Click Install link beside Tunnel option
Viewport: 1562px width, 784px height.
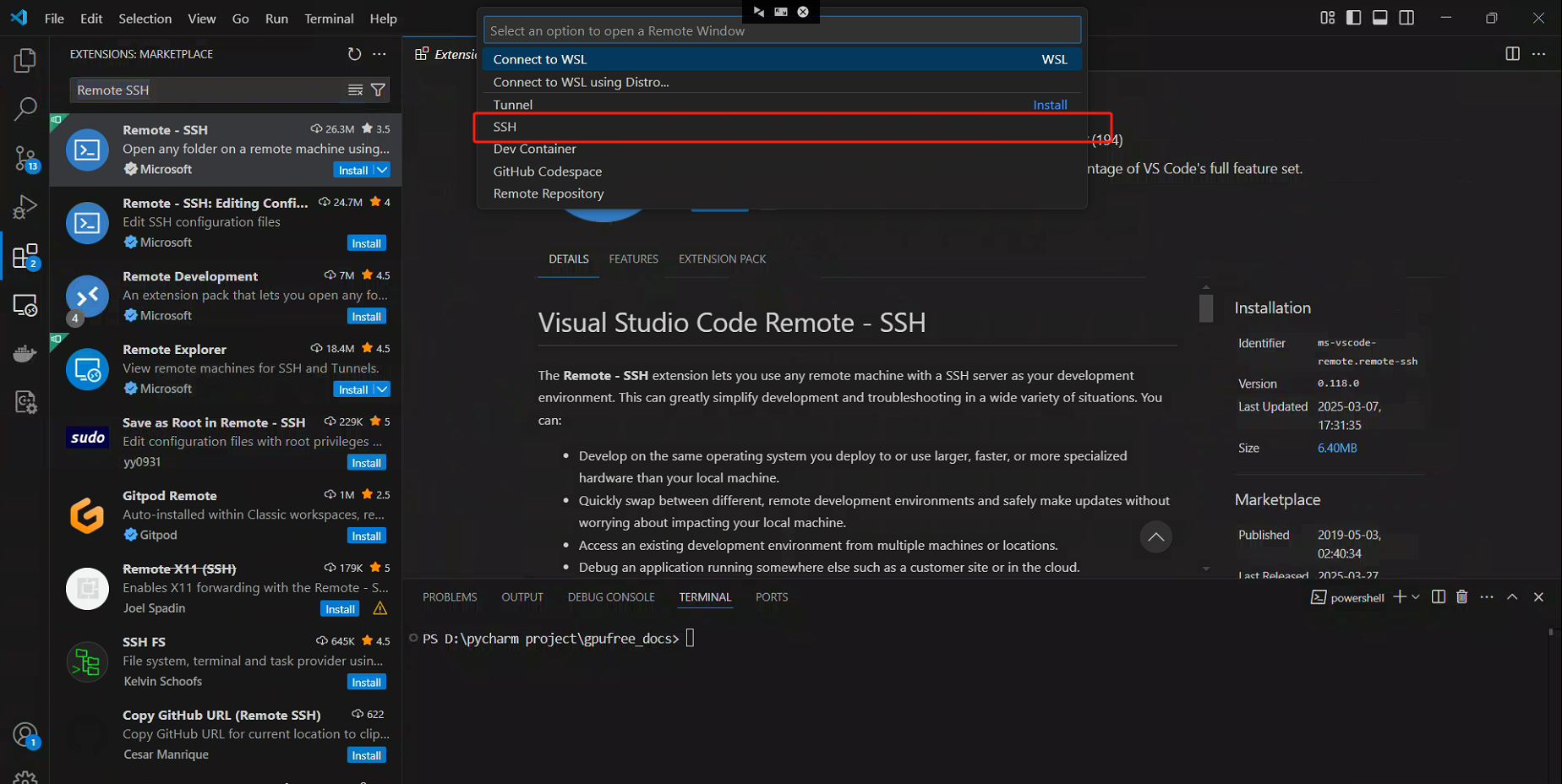tap(1050, 105)
